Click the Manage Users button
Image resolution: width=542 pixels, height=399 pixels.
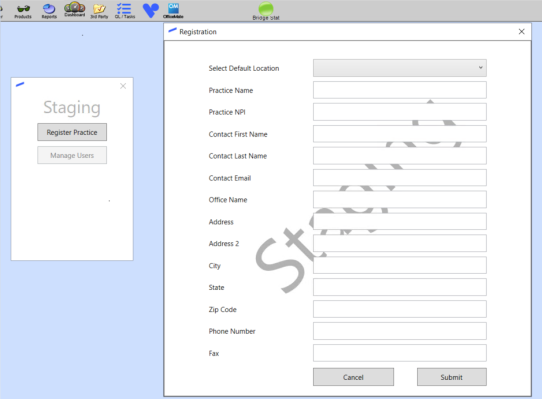coord(72,155)
